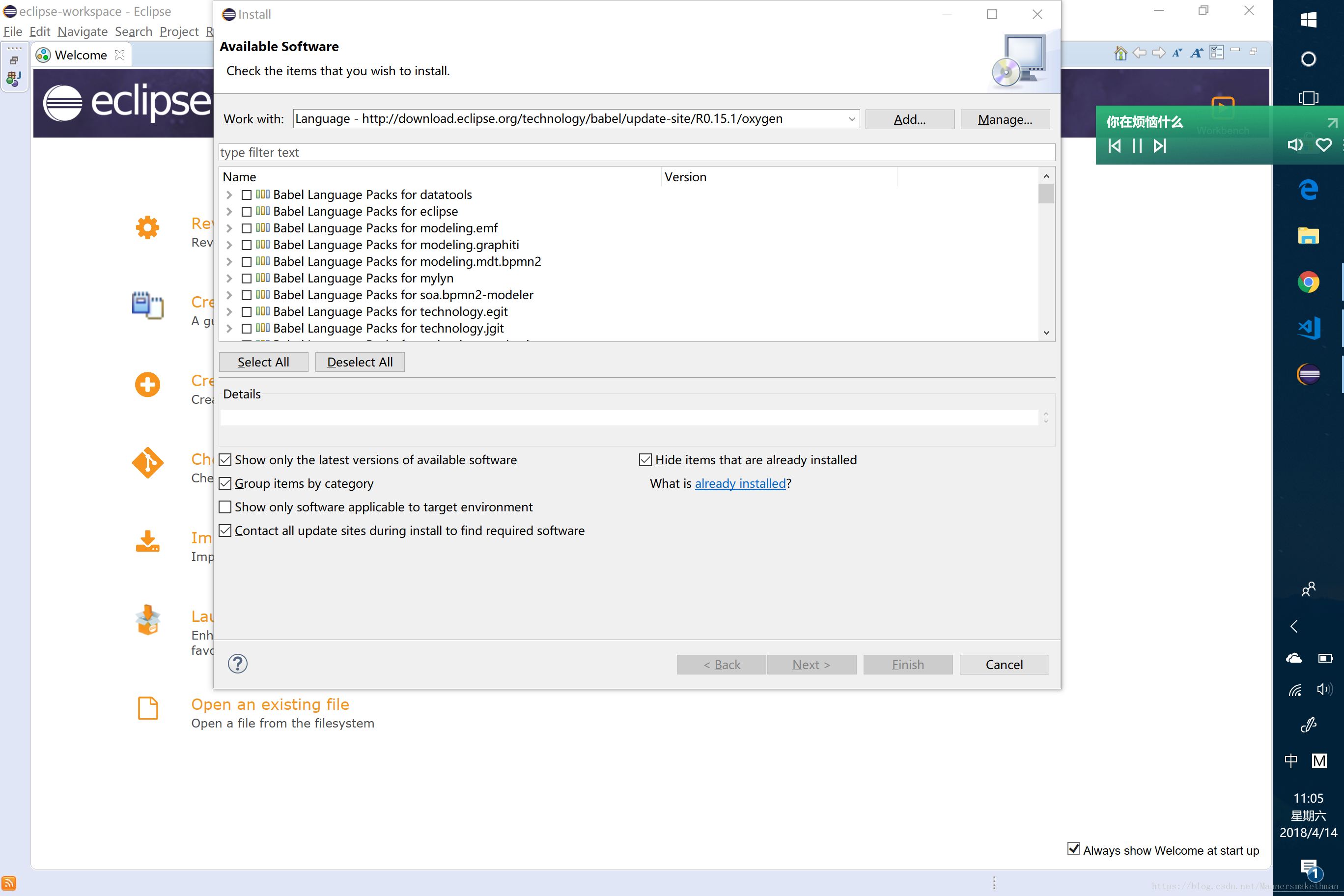Screen dimensions: 1344x896
Task: Skip to the previous track in the music widget
Action: (1114, 146)
